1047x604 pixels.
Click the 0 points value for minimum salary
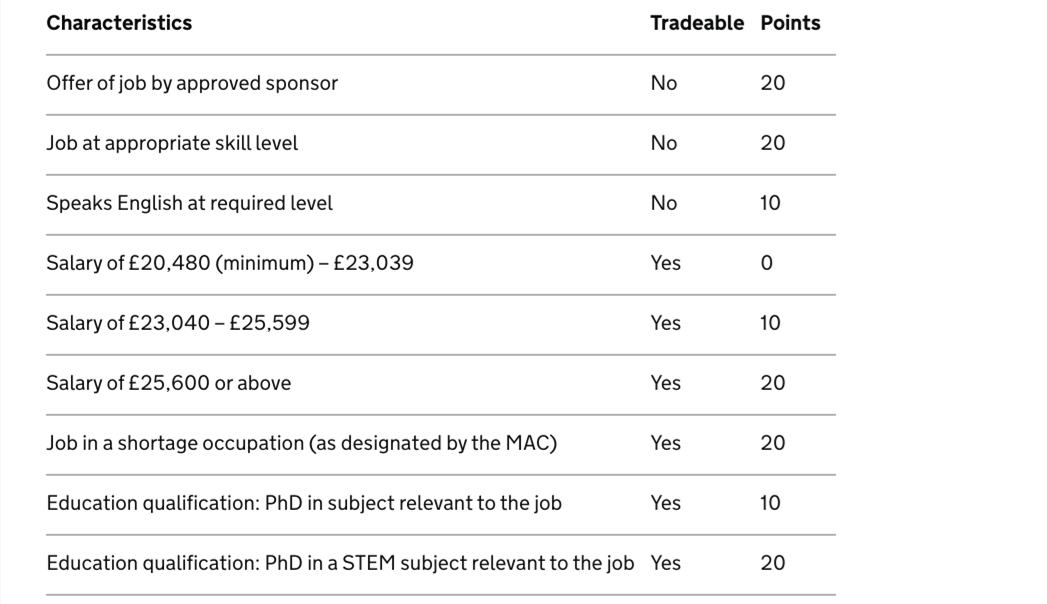click(767, 264)
